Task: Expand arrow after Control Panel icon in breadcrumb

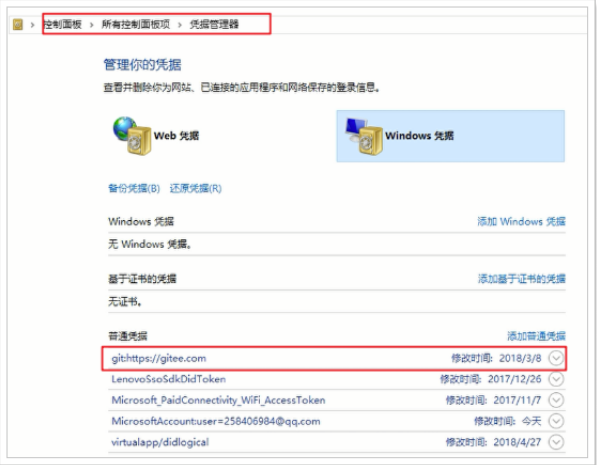Action: 33,25
